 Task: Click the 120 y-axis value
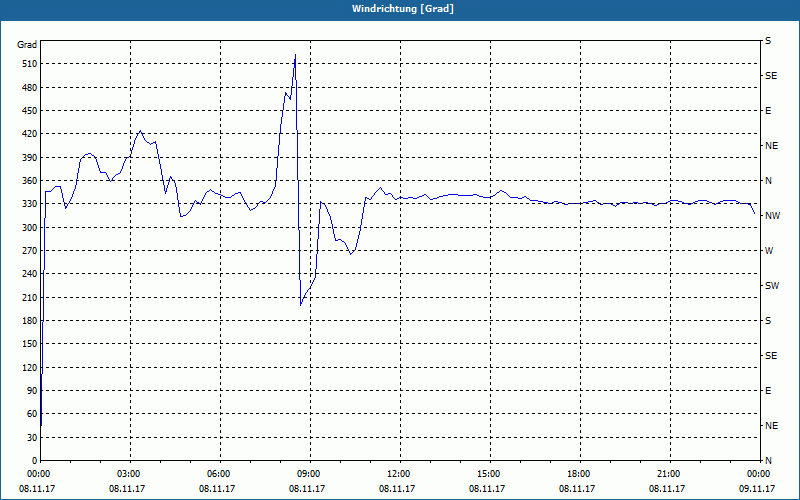[x=31, y=367]
